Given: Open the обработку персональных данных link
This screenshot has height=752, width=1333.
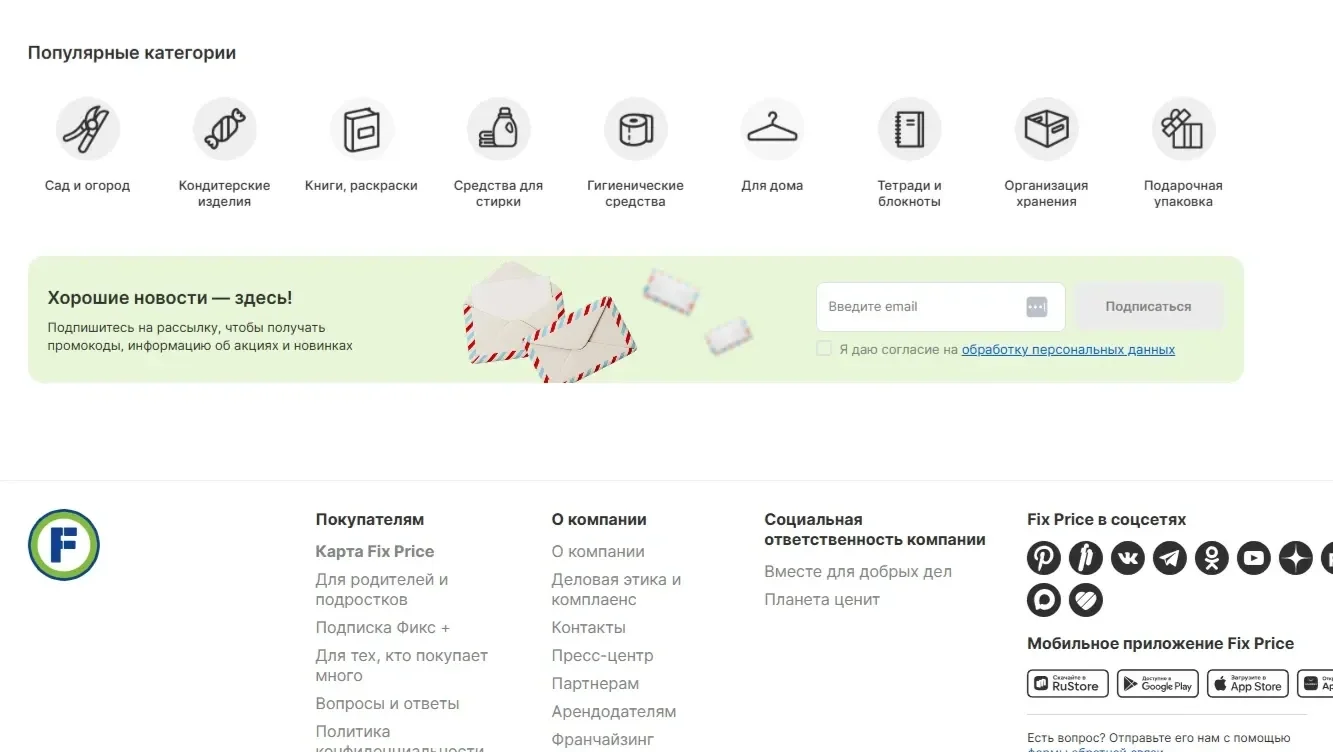Looking at the screenshot, I should pyautogui.click(x=1068, y=350).
